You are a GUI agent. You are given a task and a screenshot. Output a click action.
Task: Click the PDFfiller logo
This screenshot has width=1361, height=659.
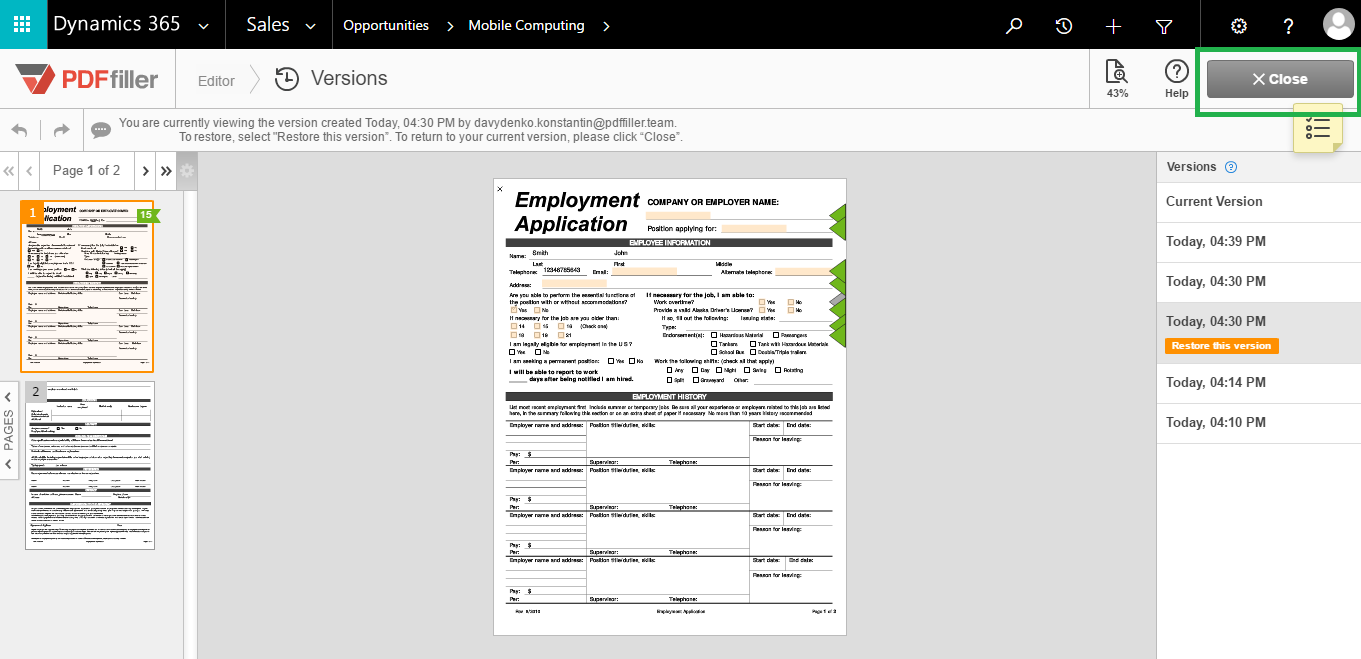coord(87,79)
